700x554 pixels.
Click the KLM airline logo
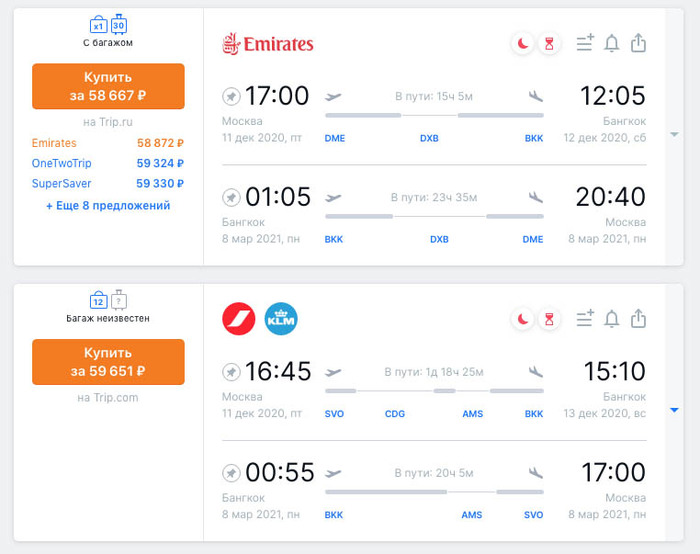click(x=281, y=319)
